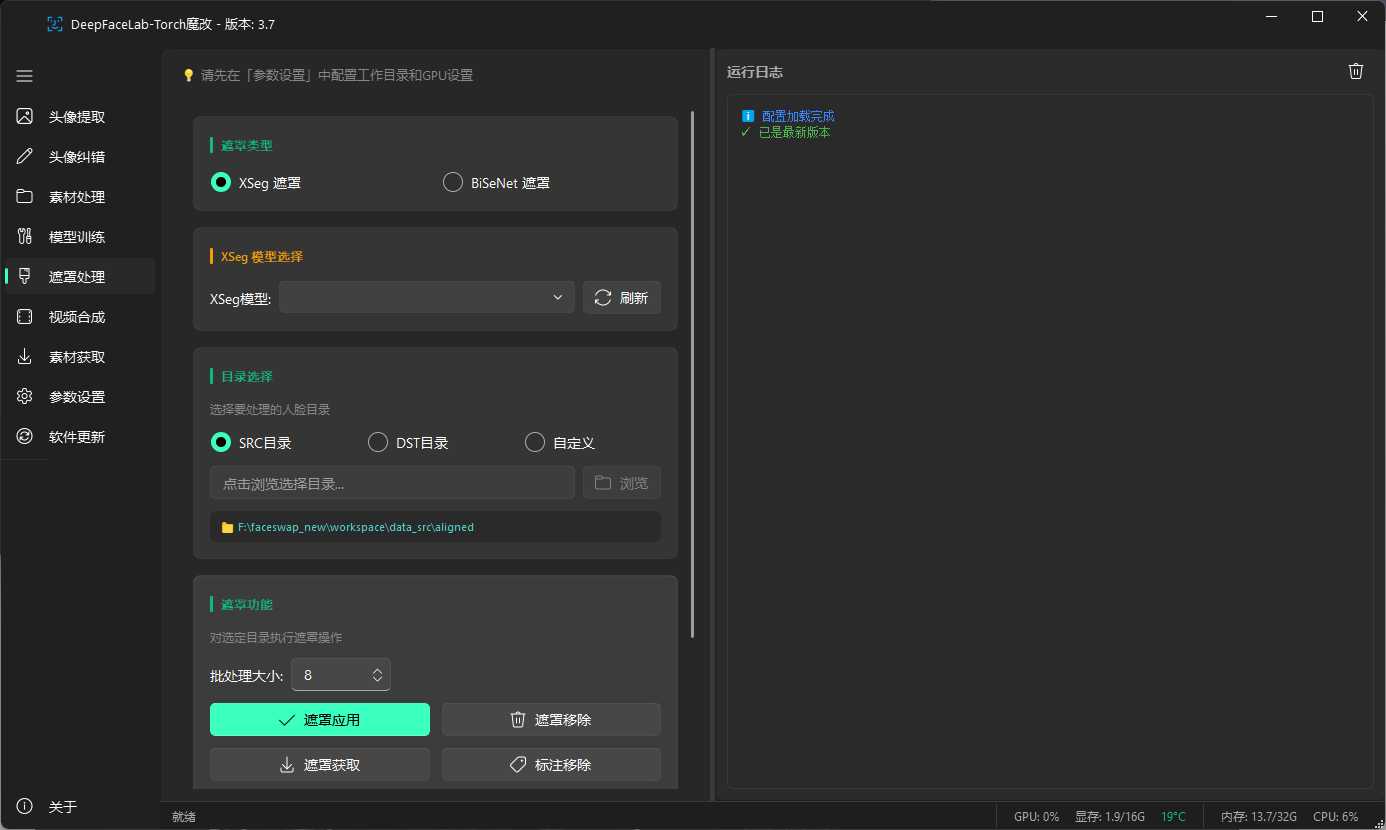Choose the DST目录 radio button

[x=378, y=443]
